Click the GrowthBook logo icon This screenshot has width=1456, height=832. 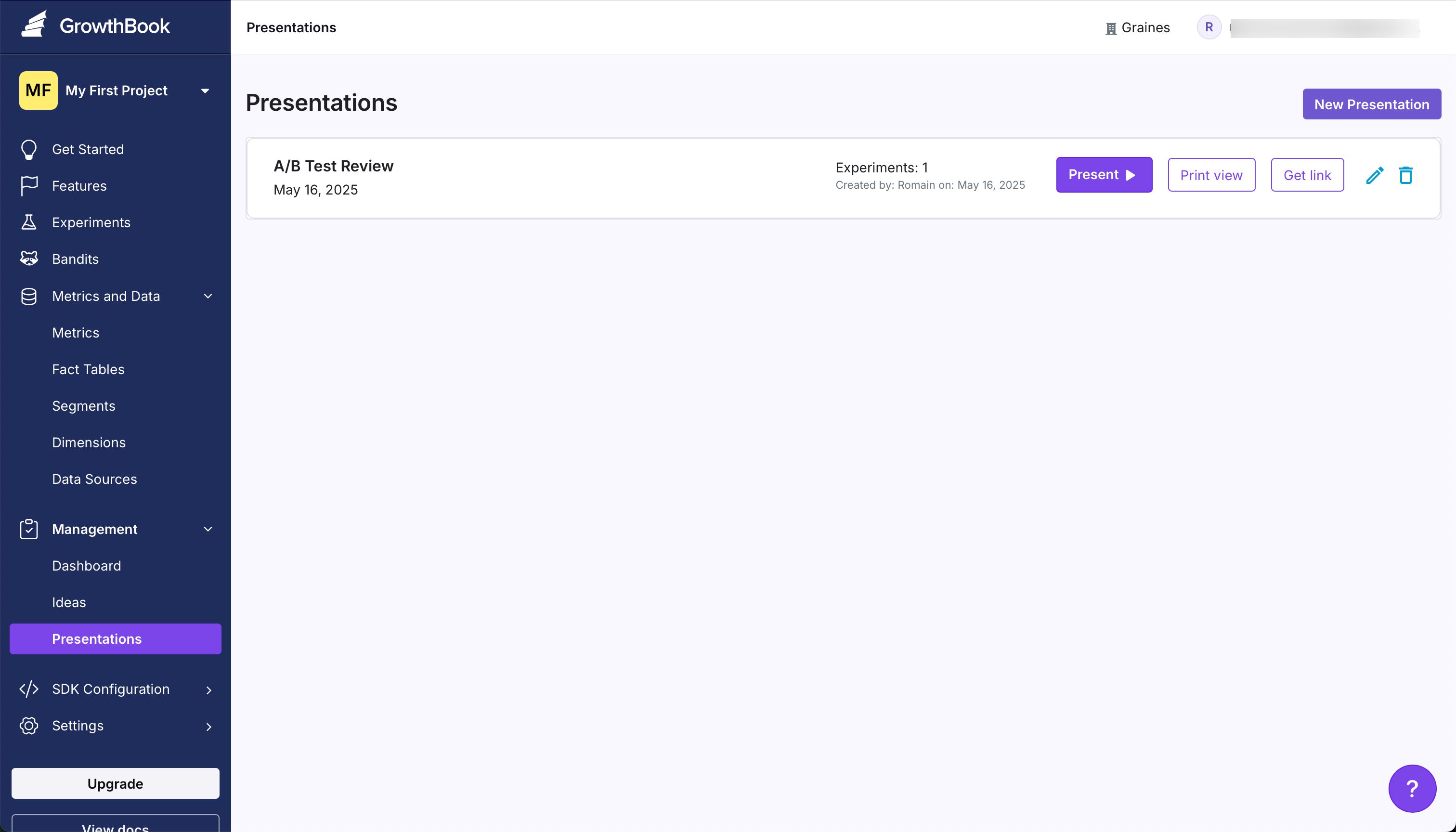click(34, 25)
